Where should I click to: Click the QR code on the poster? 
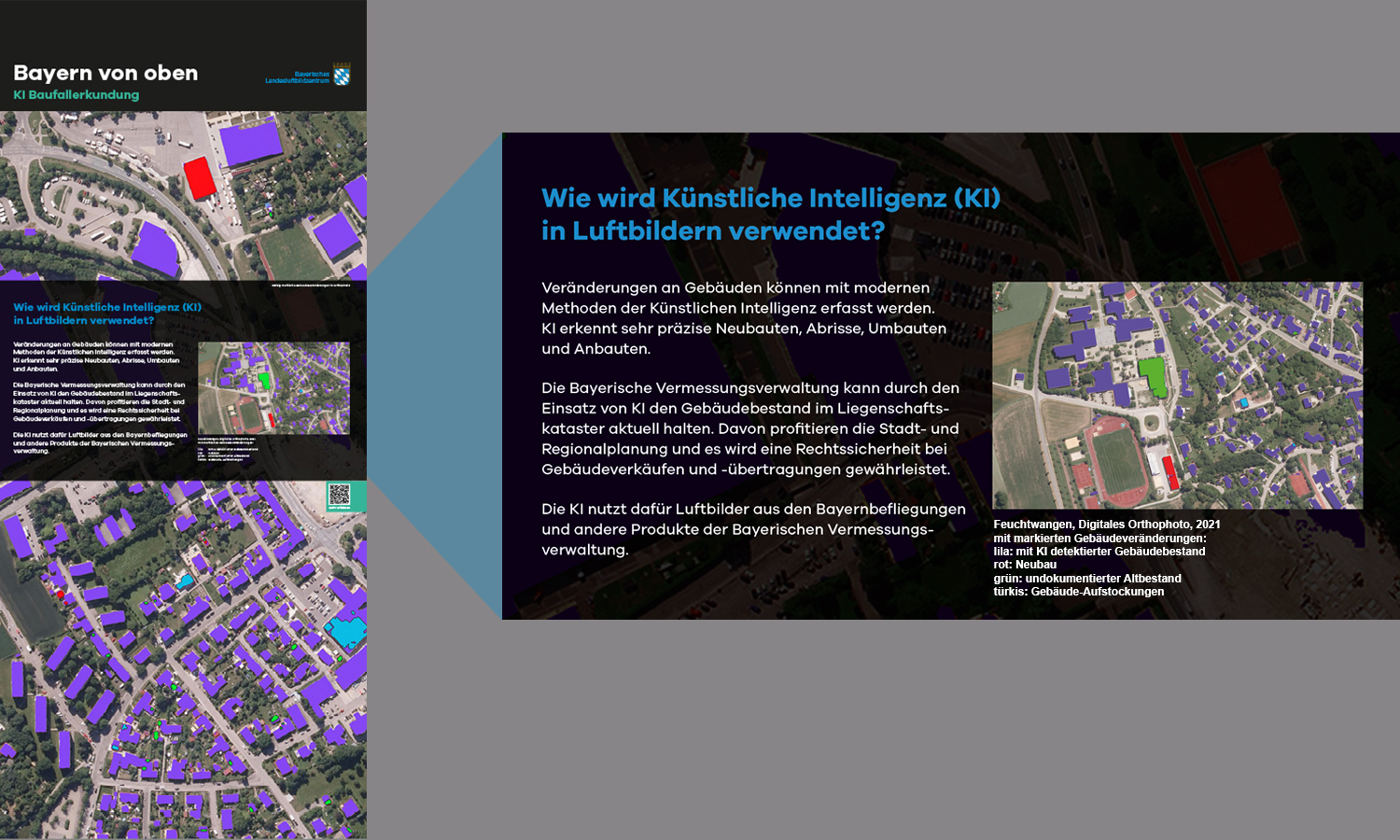pyautogui.click(x=339, y=496)
